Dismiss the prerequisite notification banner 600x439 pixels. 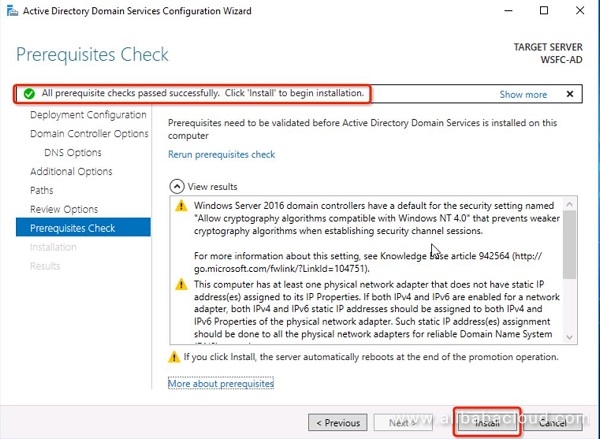(x=570, y=94)
